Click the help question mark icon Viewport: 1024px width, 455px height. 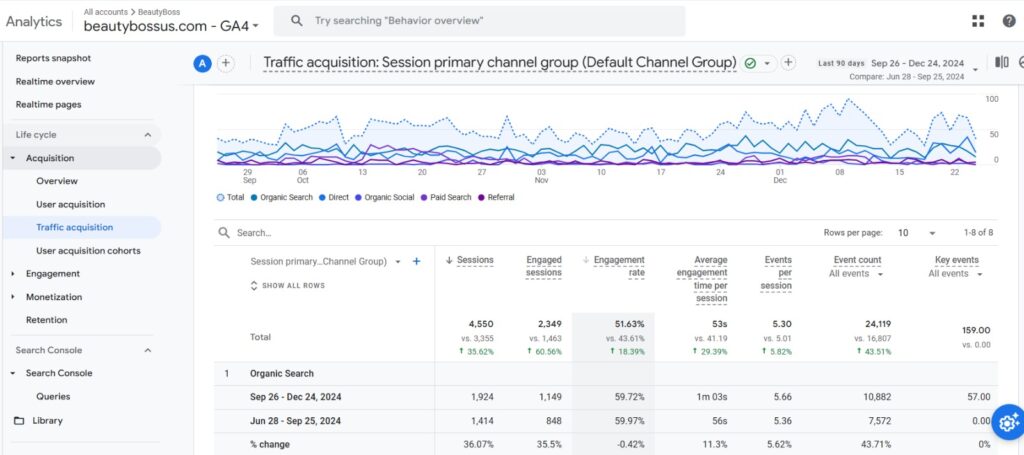click(x=1007, y=21)
